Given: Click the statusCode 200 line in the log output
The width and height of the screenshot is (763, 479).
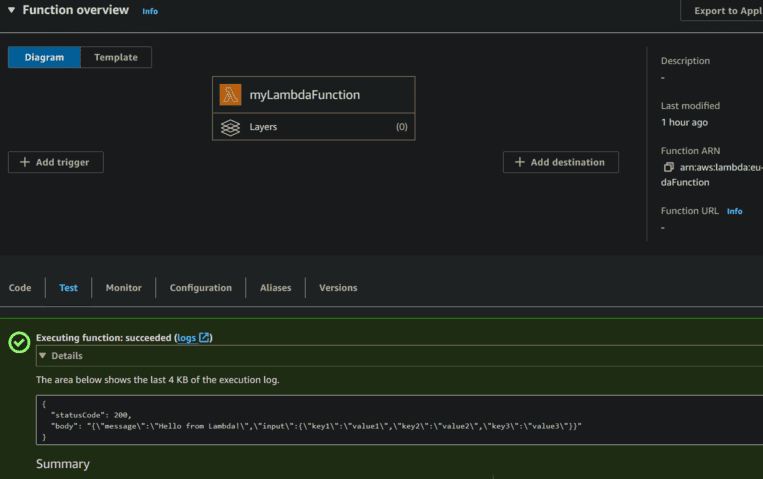Looking at the screenshot, I should (x=91, y=415).
